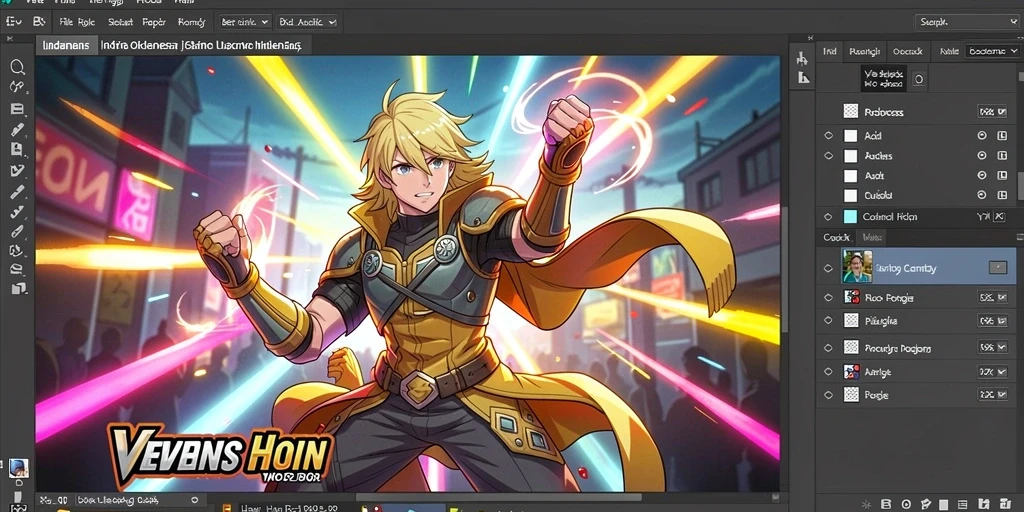Click the small round button beside the tooltip box
The height and width of the screenshot is (512, 1024).
tap(919, 80)
